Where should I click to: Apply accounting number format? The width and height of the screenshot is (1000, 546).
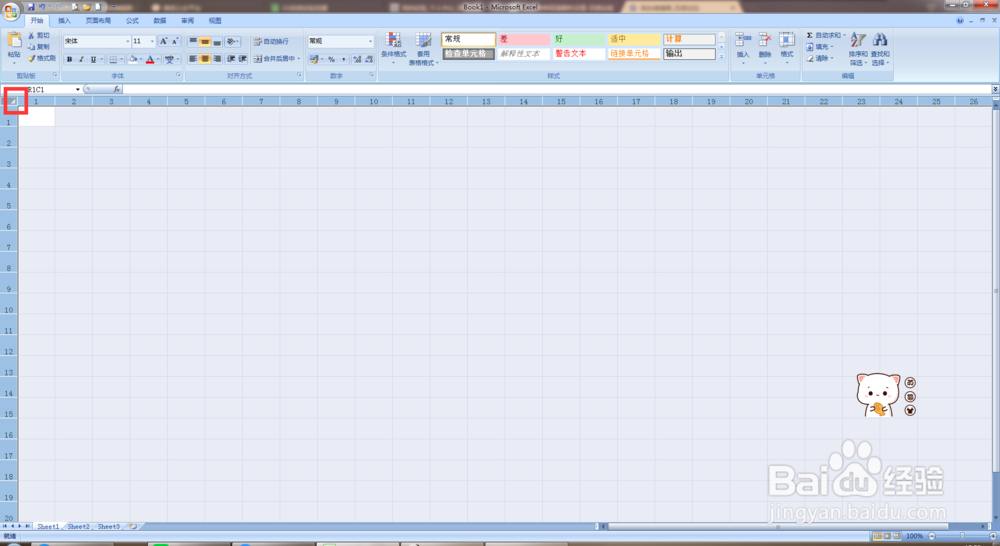[314, 59]
